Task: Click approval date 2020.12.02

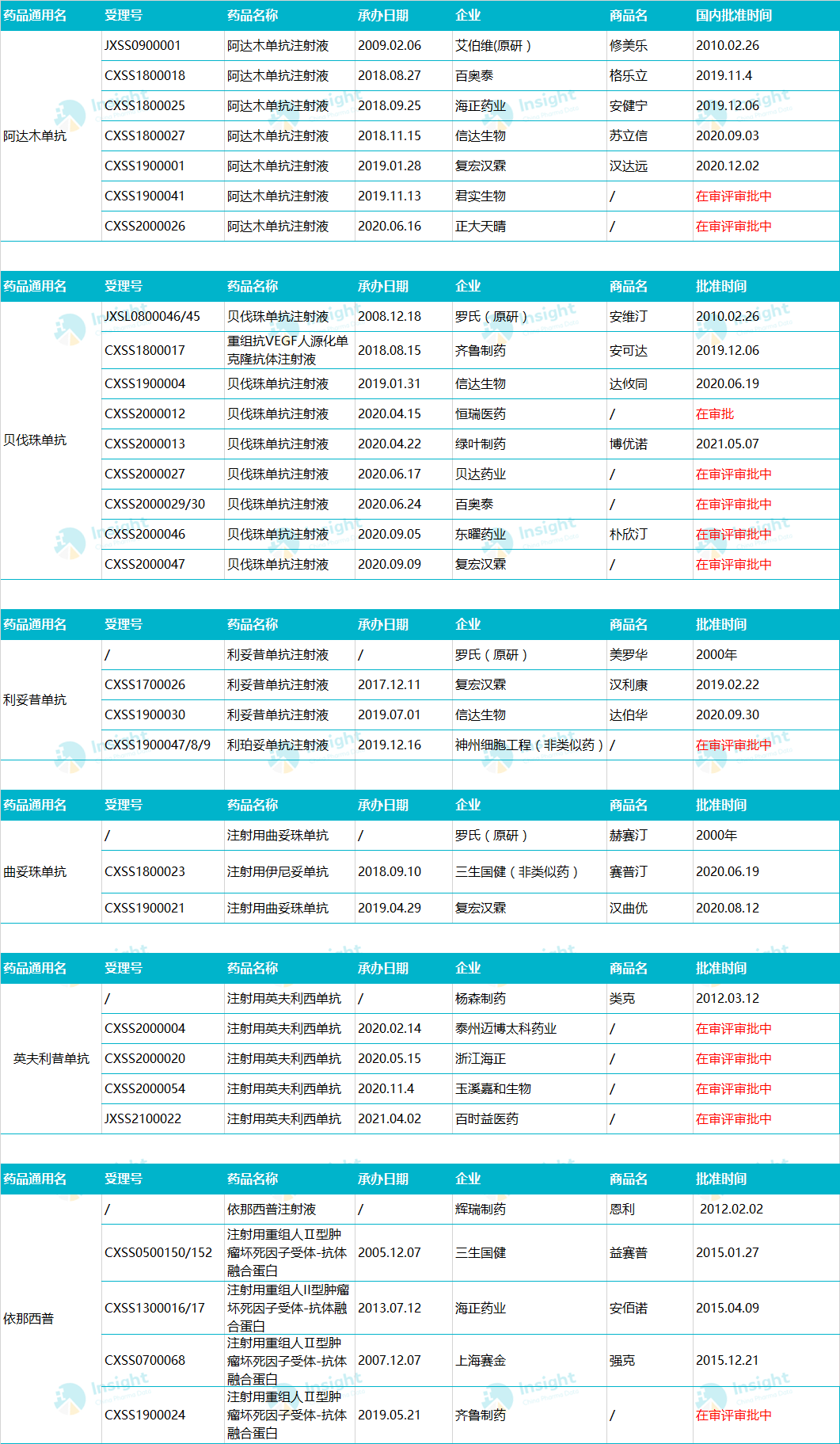Action: tap(728, 166)
